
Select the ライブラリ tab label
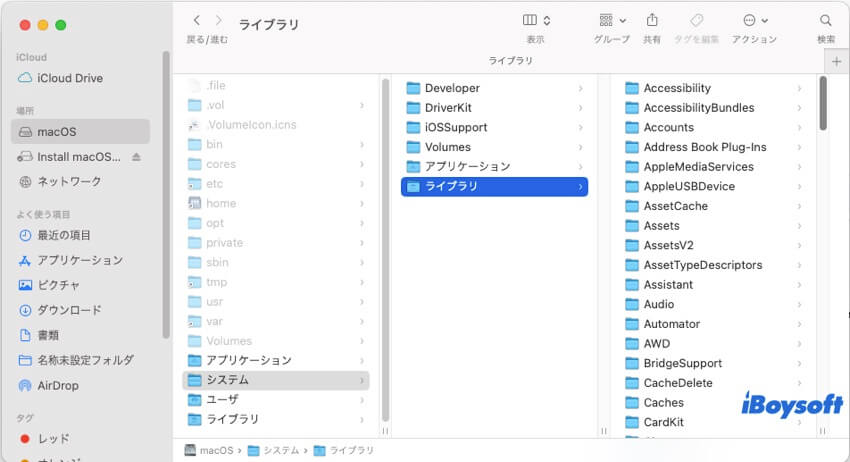(510, 61)
